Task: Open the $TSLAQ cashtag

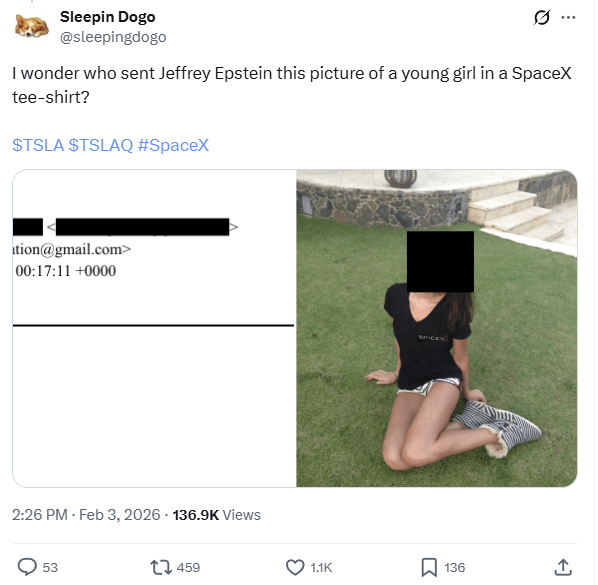Action: click(101, 145)
